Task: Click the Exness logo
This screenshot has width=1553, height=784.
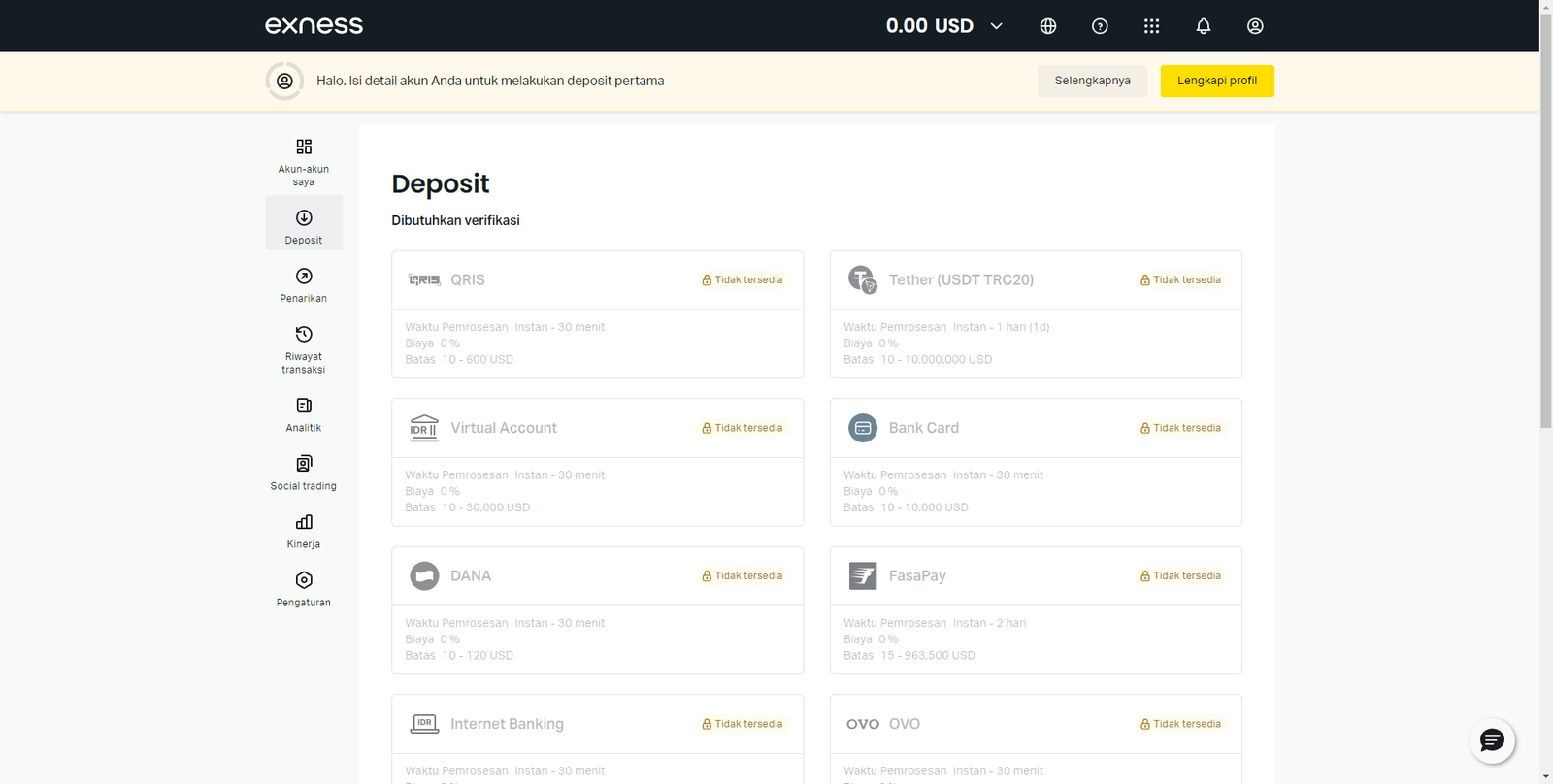Action: (x=314, y=26)
